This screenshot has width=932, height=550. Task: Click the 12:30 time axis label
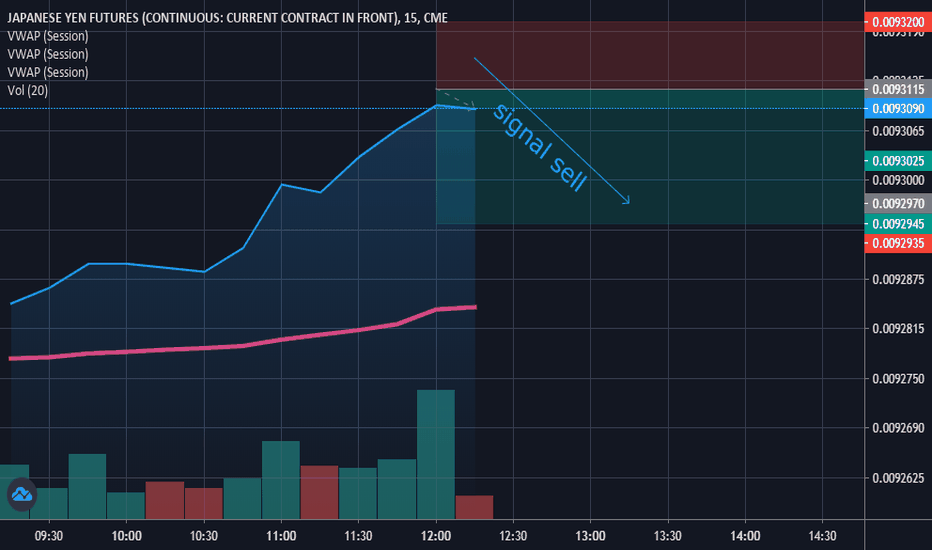click(x=513, y=536)
